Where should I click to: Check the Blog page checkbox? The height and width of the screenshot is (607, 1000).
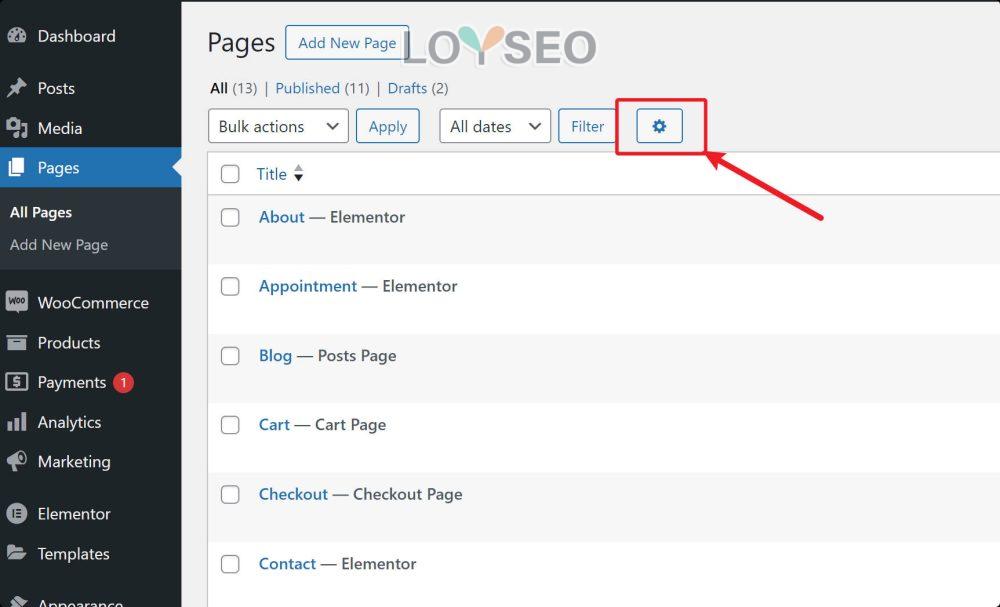230,356
